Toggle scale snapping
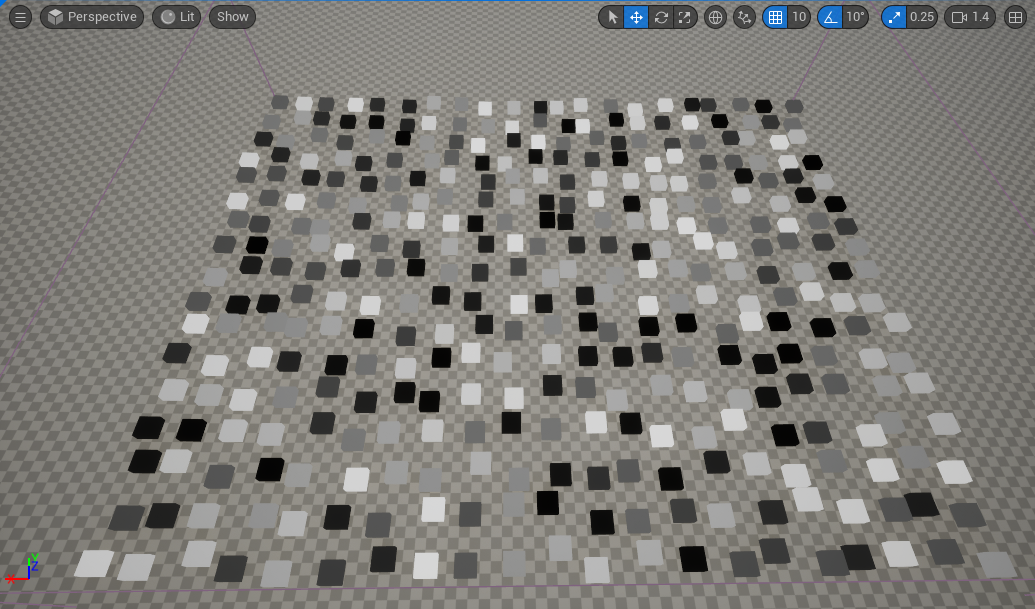The image size is (1035, 609). point(894,17)
